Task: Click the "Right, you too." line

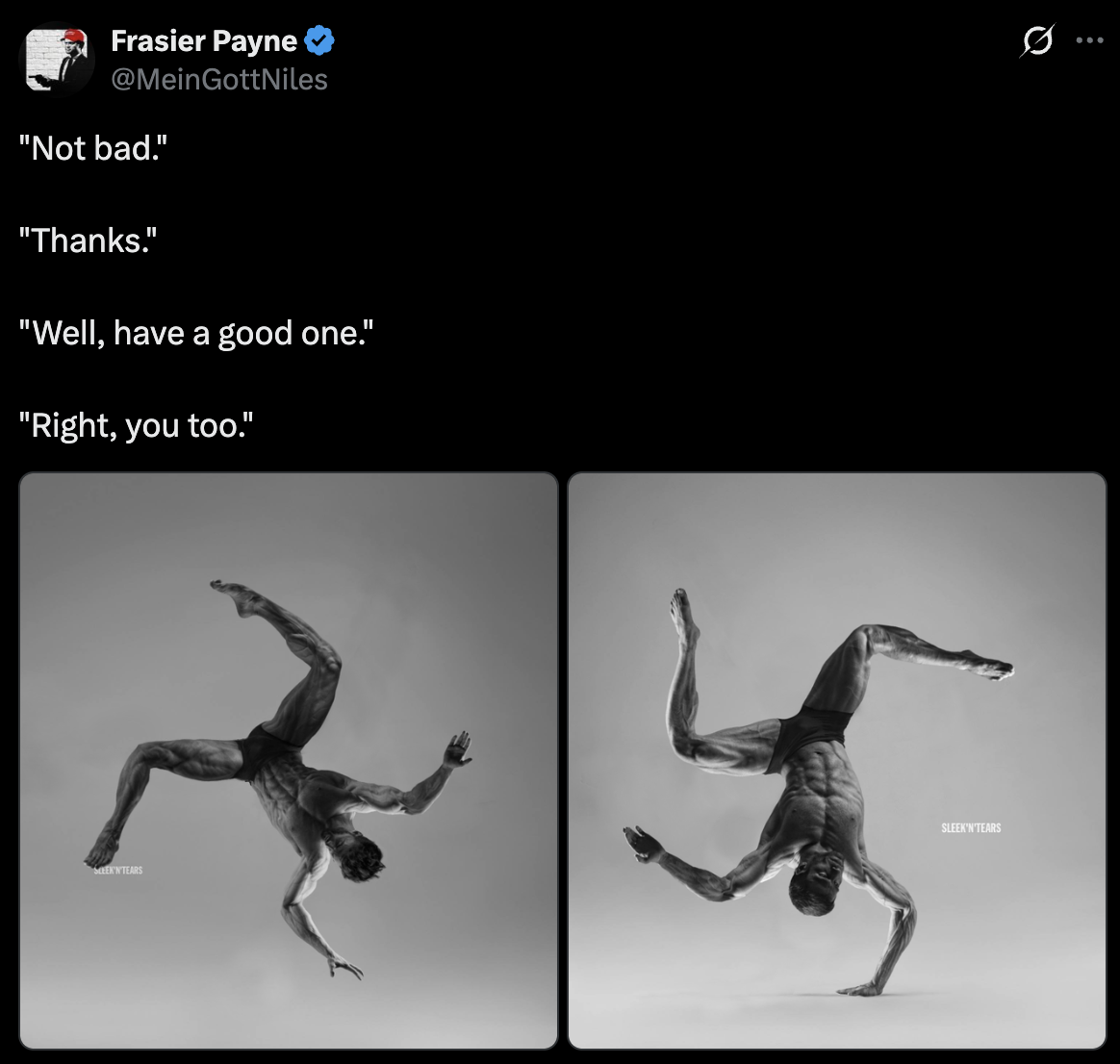Action: point(136,425)
